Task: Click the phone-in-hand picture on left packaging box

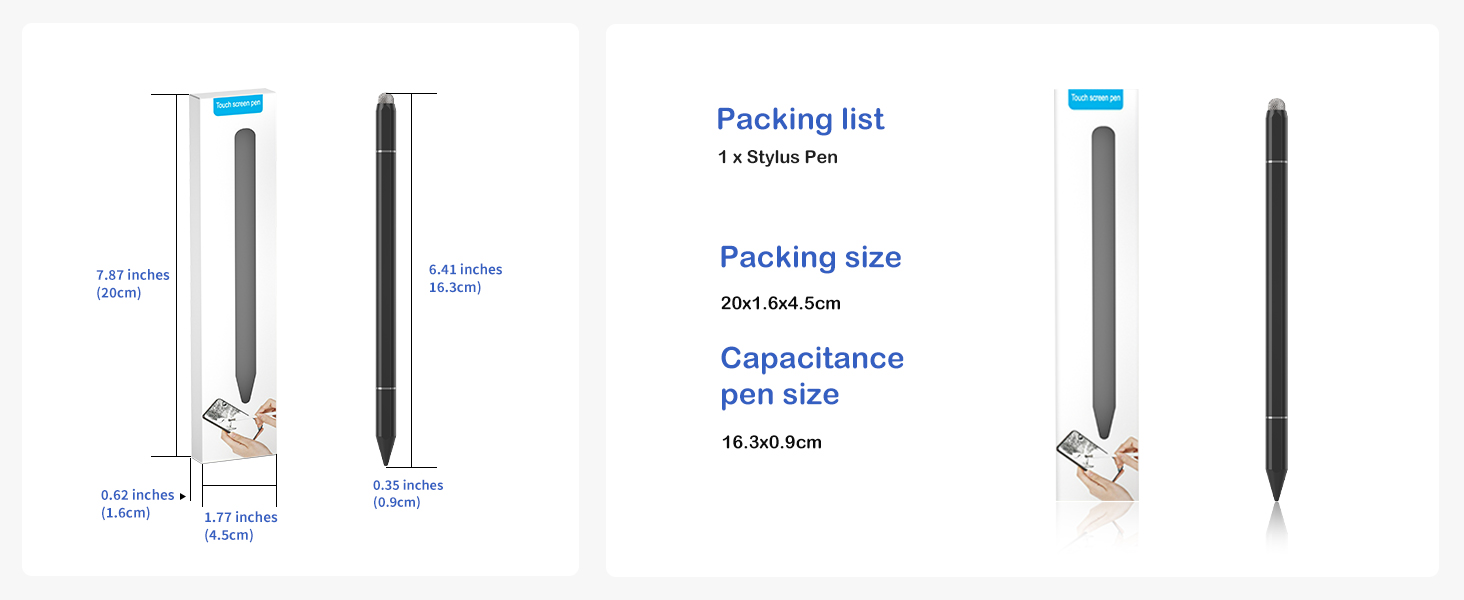Action: point(239,428)
